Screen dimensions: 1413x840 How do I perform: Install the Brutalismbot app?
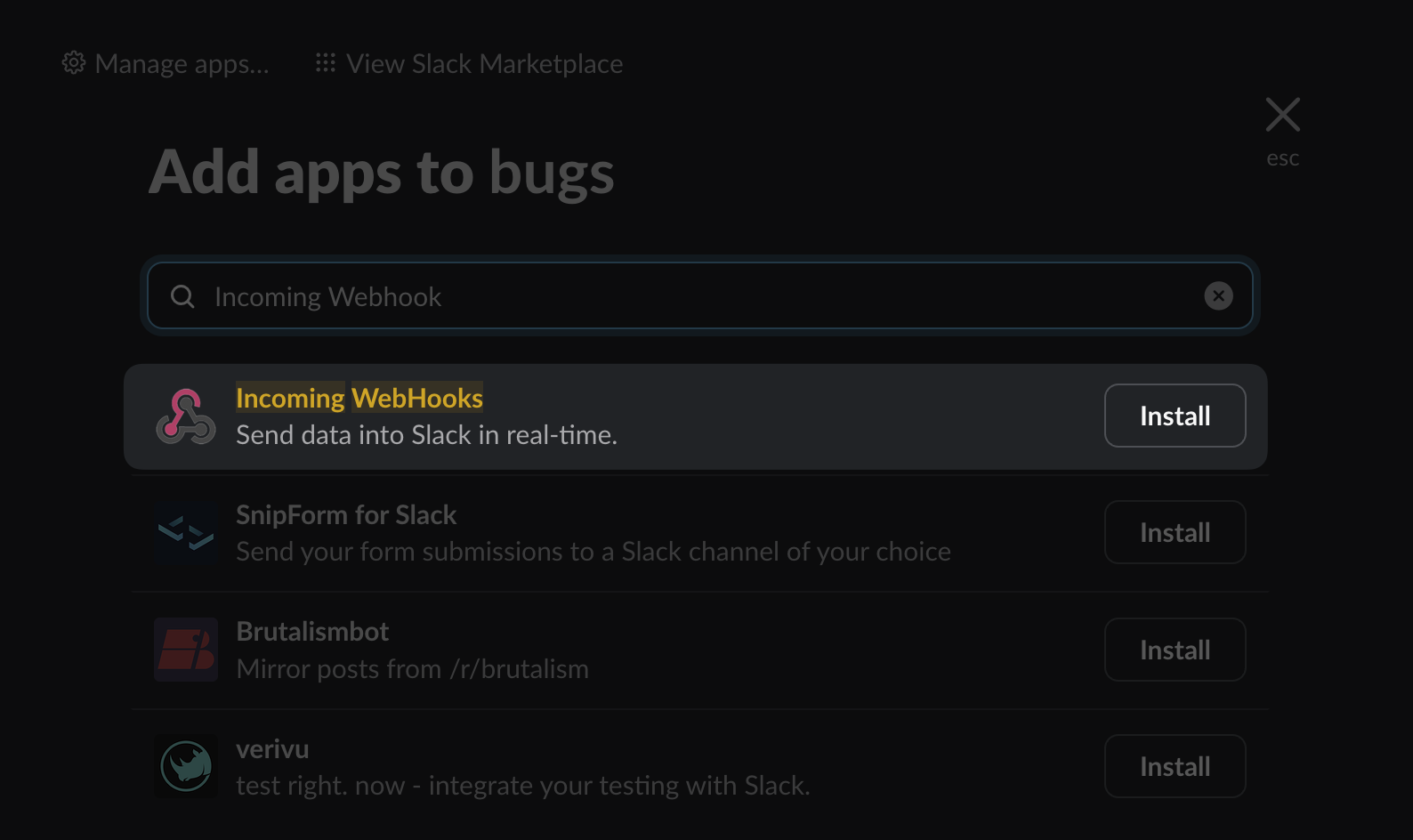(x=1175, y=650)
